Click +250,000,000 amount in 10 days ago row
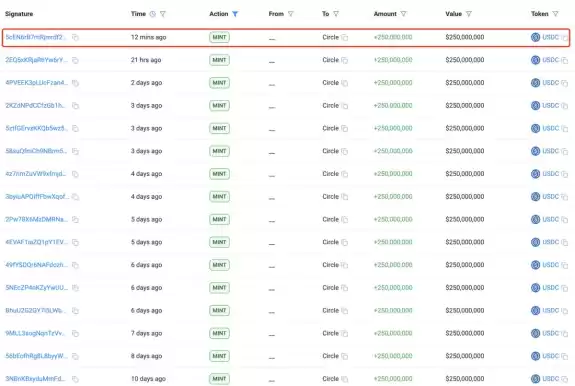Image resolution: width=575 pixels, height=386 pixels. (393, 378)
